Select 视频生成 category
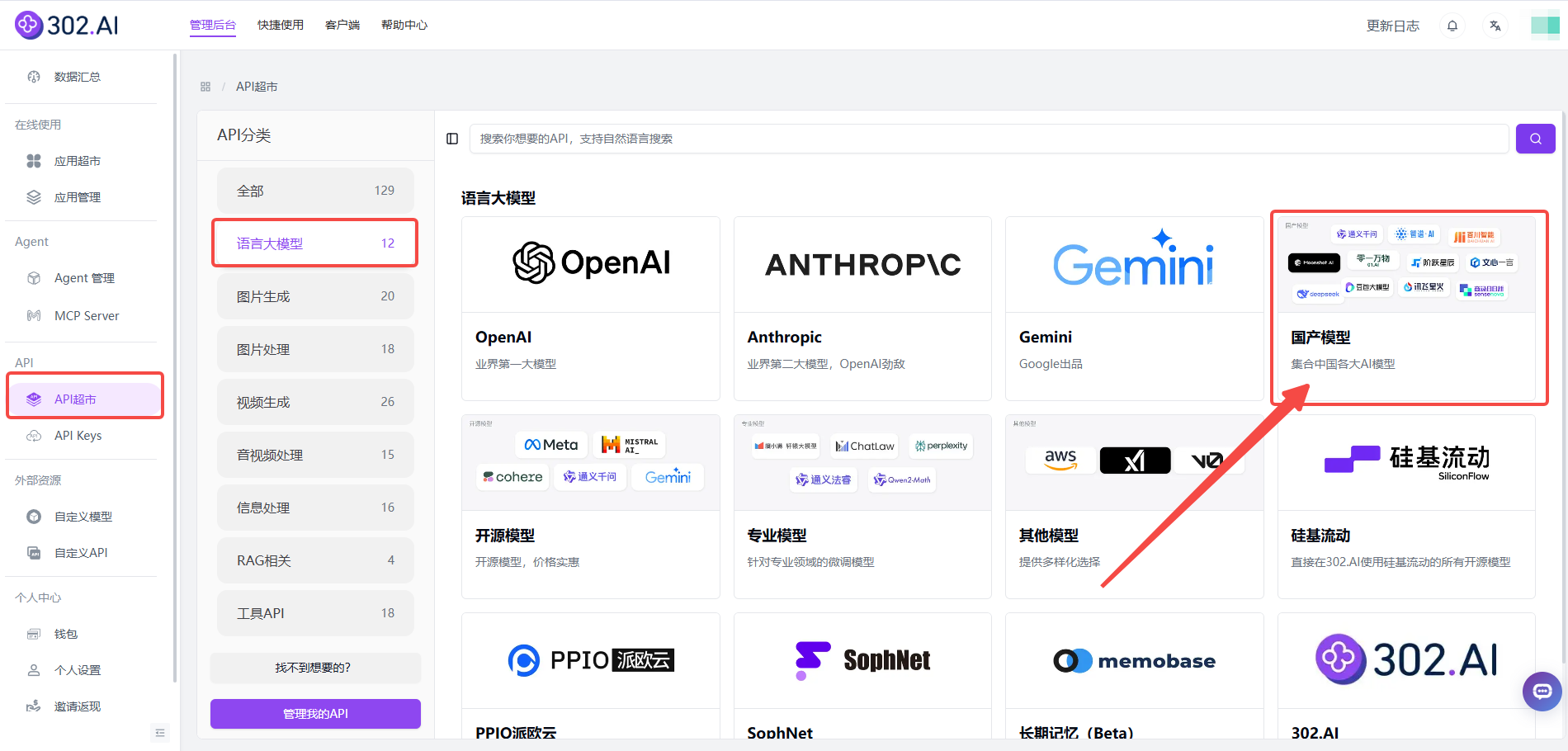1568x751 pixels. 315,402
